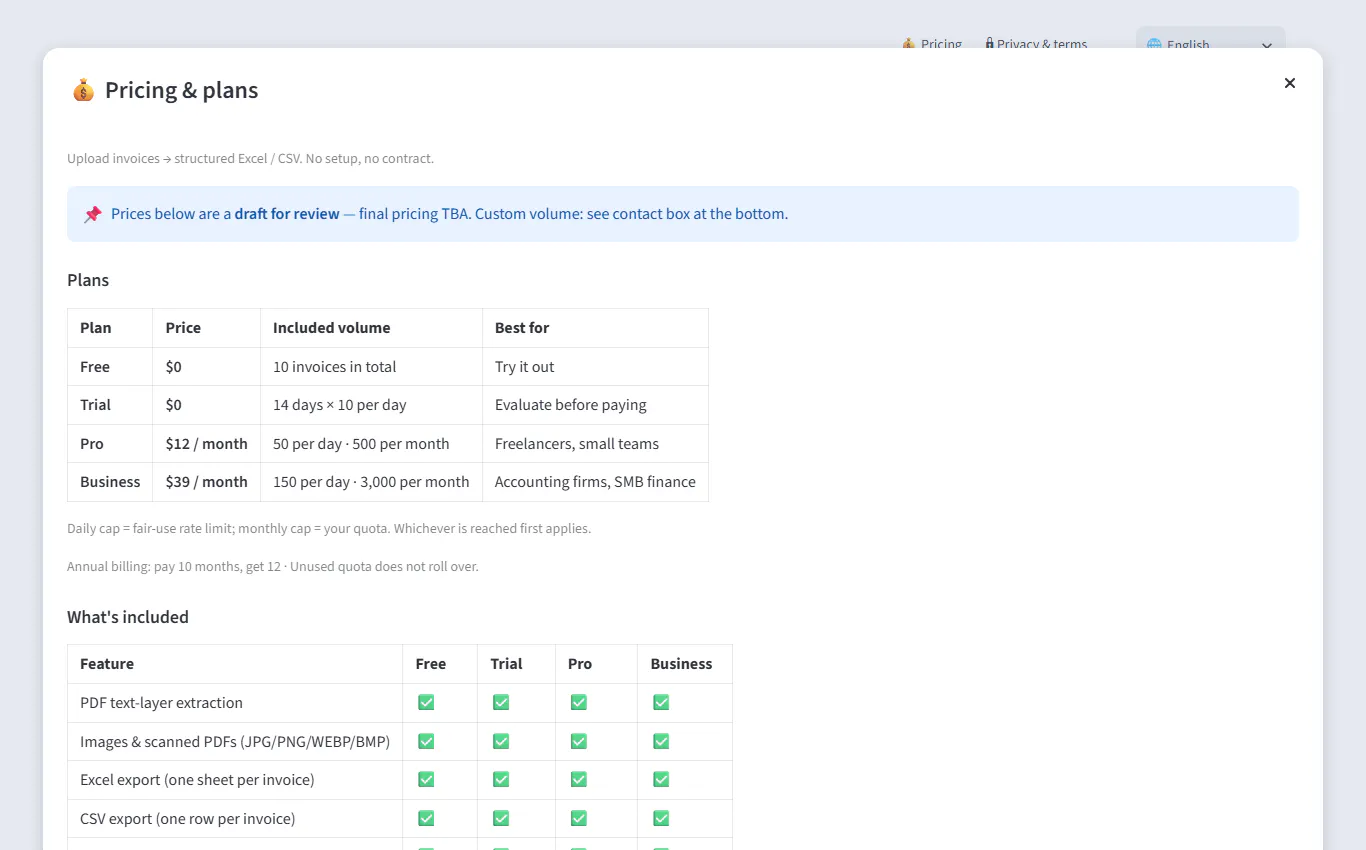This screenshot has height=850, width=1366.
Task: Click the Pro checkmark for Images & scanned PDFs
Action: coord(578,741)
